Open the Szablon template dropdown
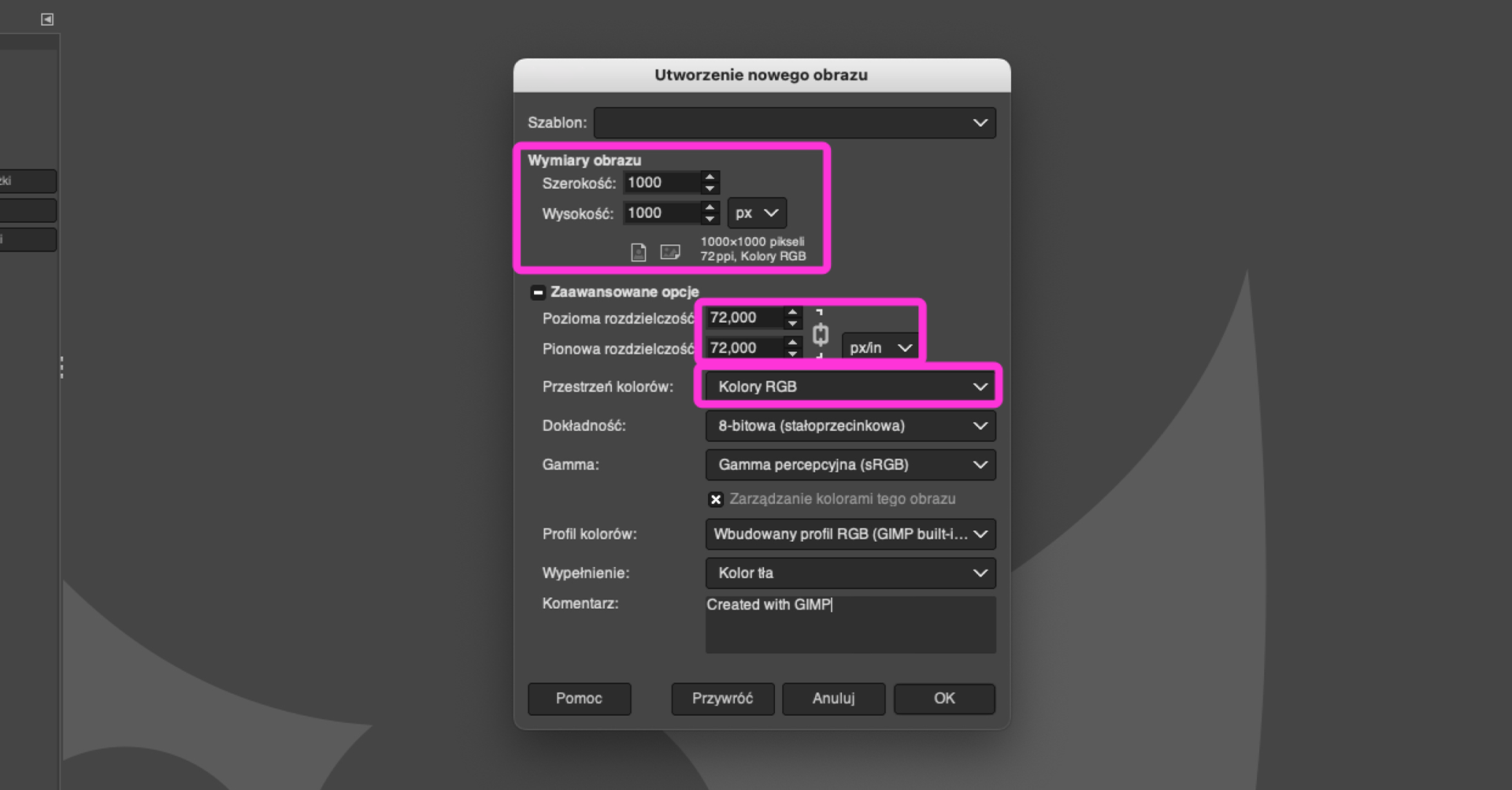Image resolution: width=1512 pixels, height=790 pixels. [795, 123]
